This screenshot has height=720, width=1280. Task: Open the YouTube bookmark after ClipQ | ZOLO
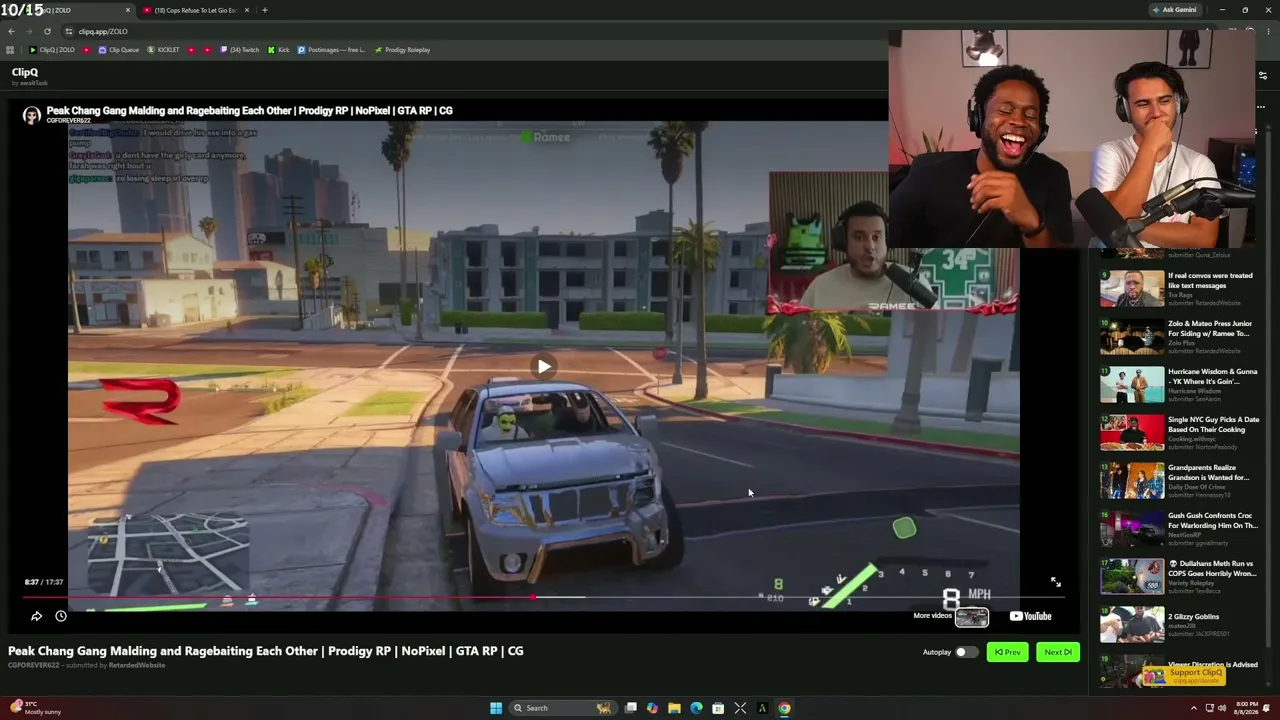(87, 50)
